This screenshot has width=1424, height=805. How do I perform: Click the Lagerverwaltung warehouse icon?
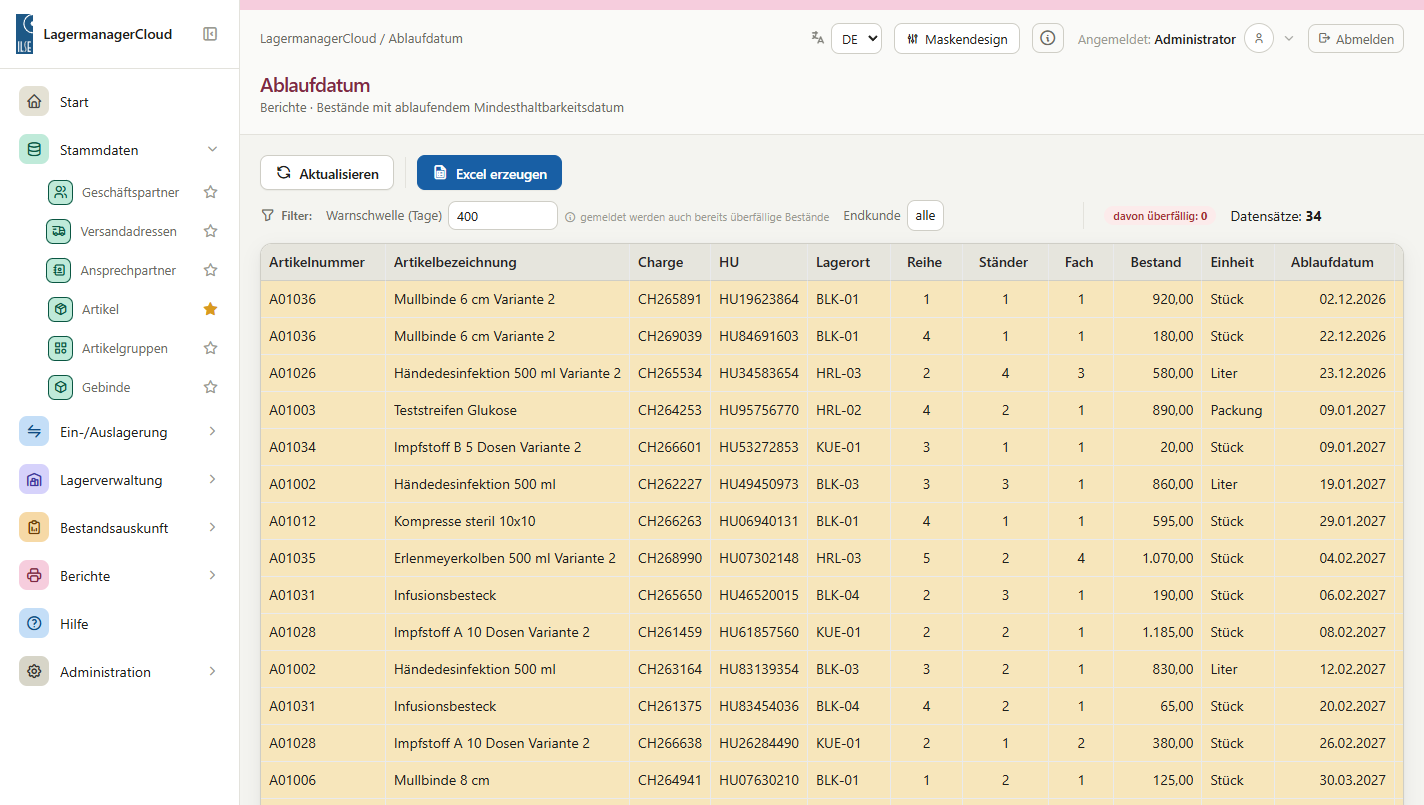click(x=34, y=480)
